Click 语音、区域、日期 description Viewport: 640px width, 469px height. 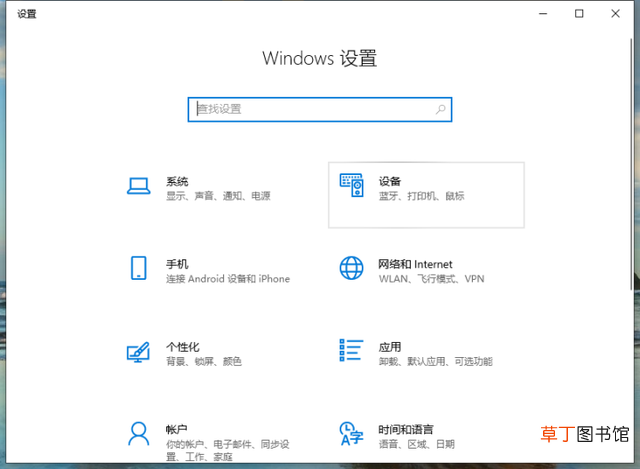click(417, 444)
